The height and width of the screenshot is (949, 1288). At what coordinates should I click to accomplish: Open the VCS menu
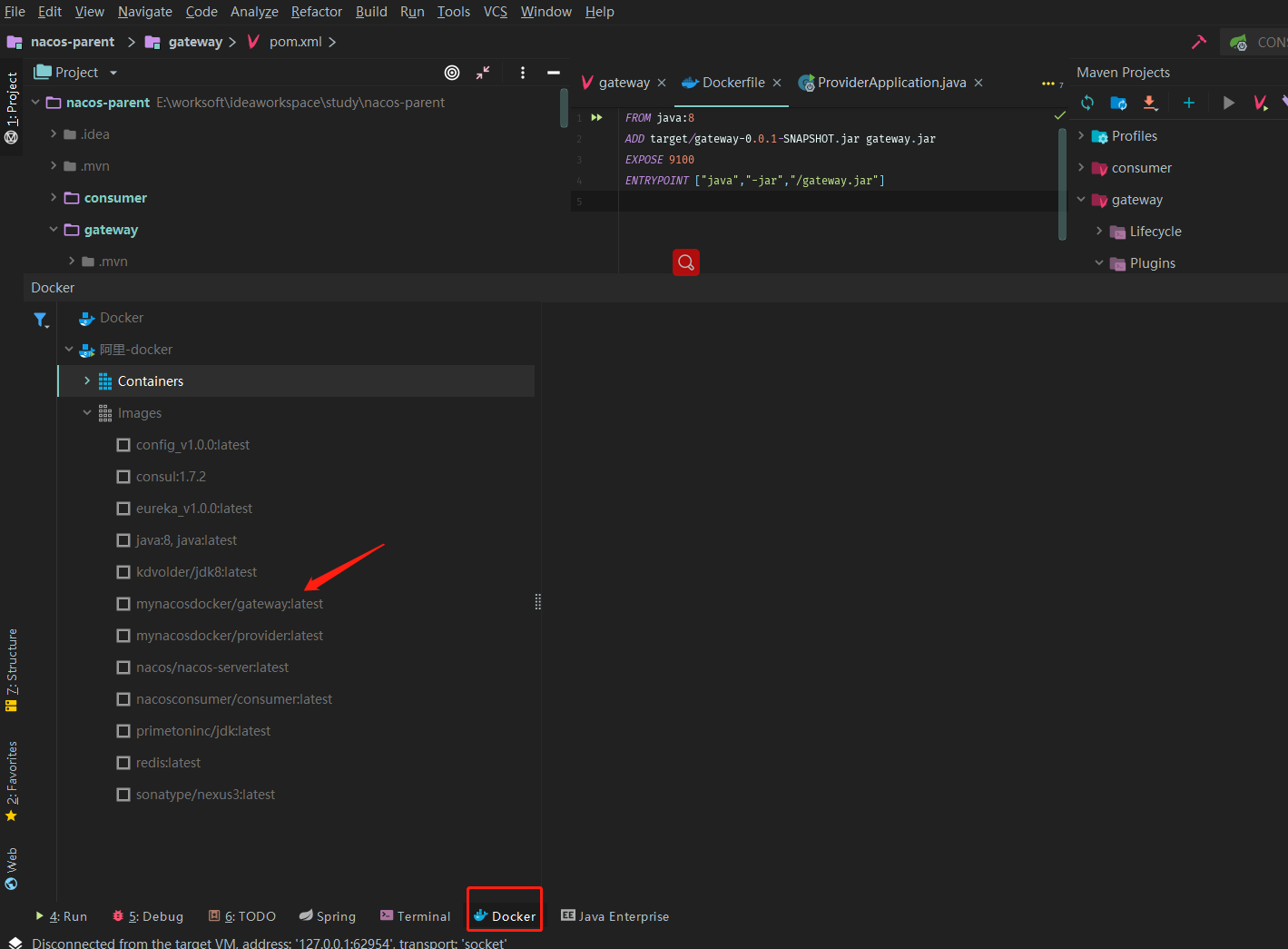click(496, 12)
